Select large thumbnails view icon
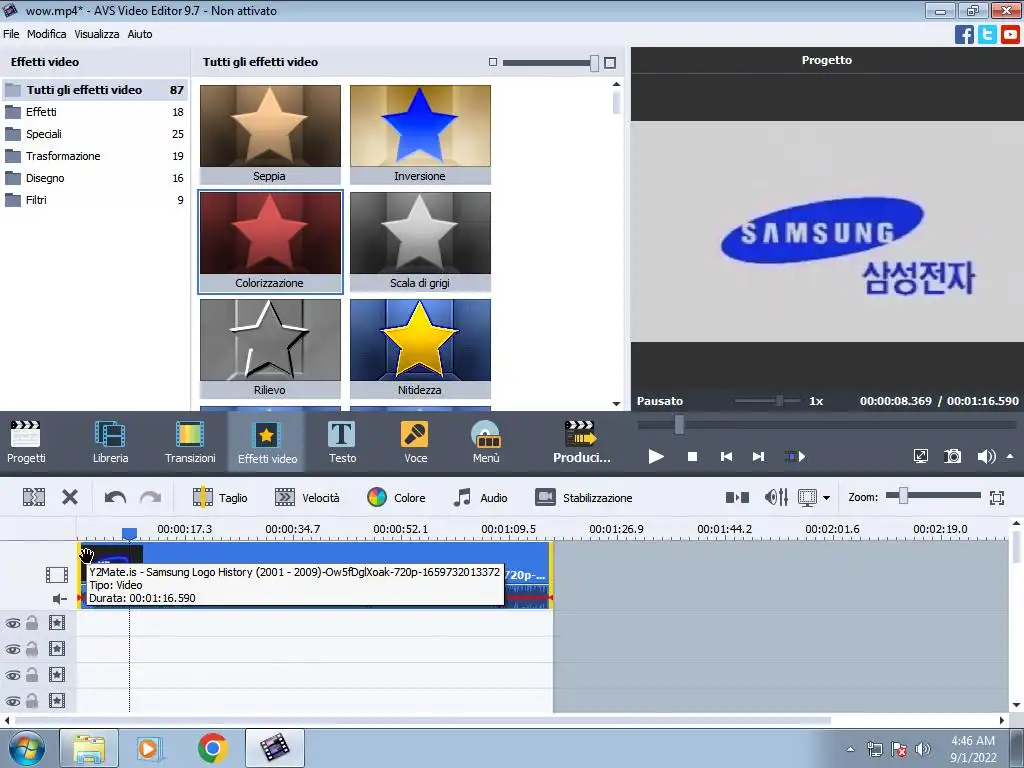This screenshot has height=768, width=1024. [610, 63]
